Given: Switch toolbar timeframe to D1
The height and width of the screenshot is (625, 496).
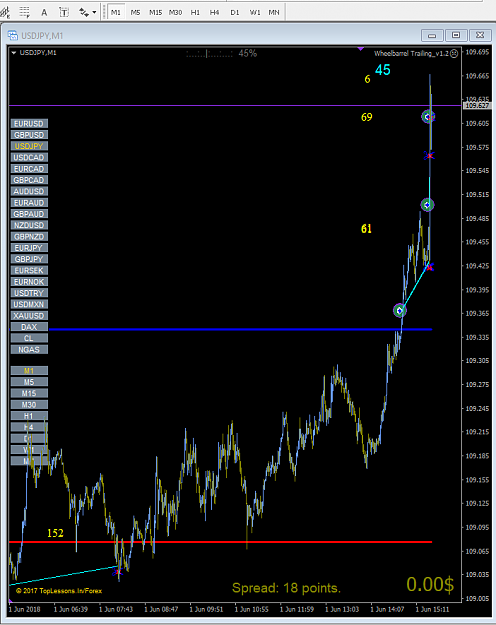Looking at the screenshot, I should tap(234, 12).
